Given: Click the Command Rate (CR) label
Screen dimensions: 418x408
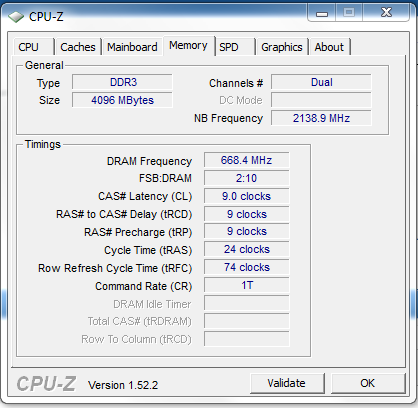Looking at the screenshot, I should pyautogui.click(x=144, y=286).
